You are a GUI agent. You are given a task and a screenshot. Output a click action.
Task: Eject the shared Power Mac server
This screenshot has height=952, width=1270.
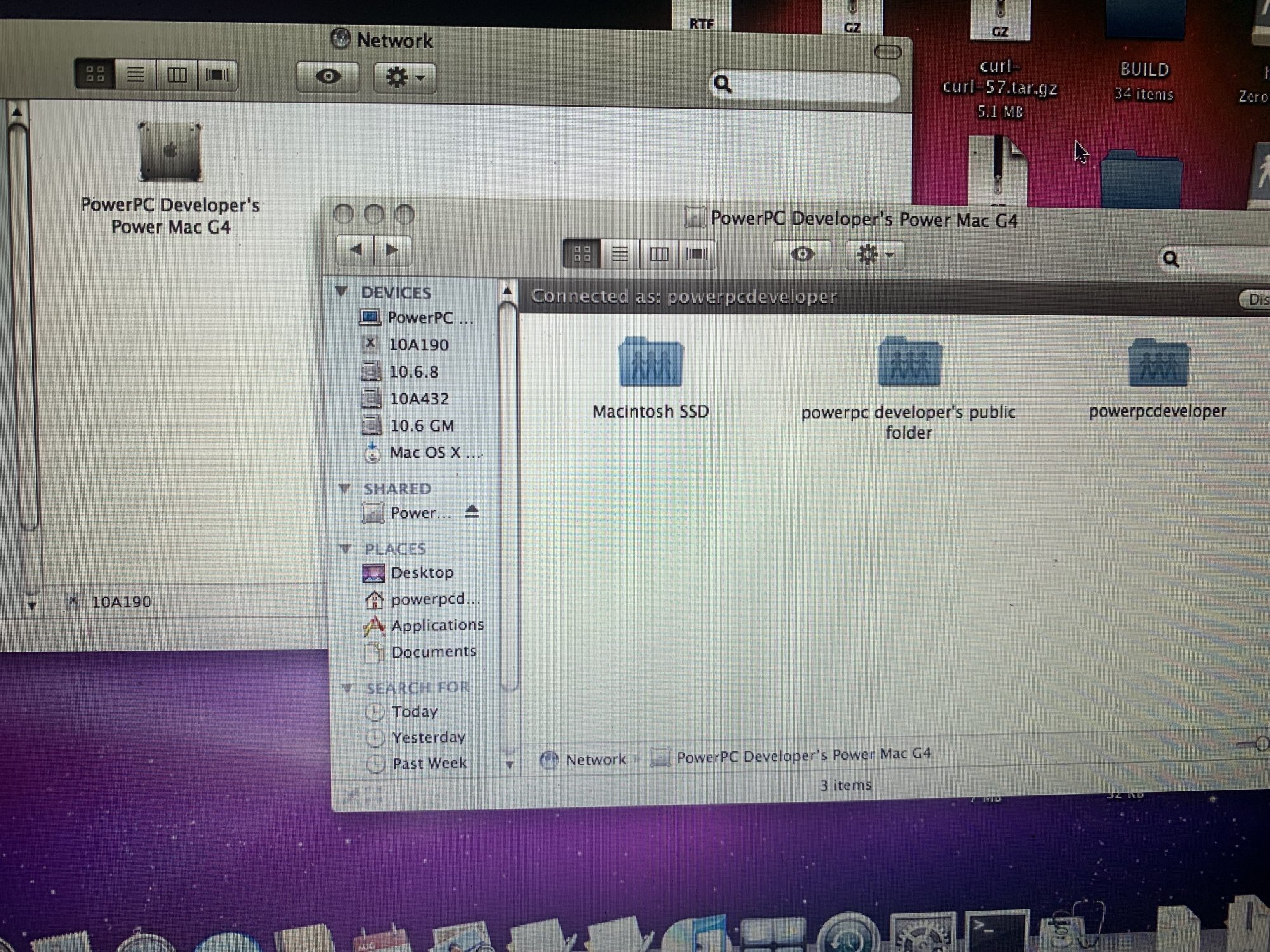(471, 512)
